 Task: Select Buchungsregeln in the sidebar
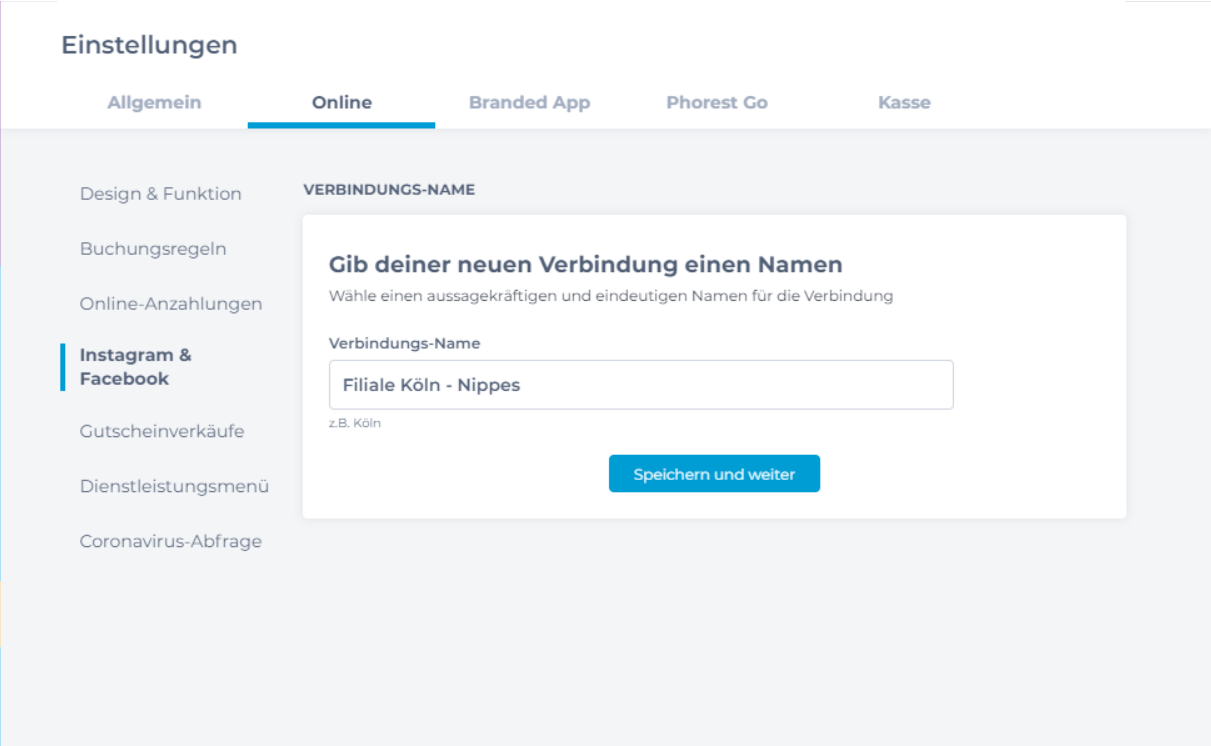pos(153,249)
